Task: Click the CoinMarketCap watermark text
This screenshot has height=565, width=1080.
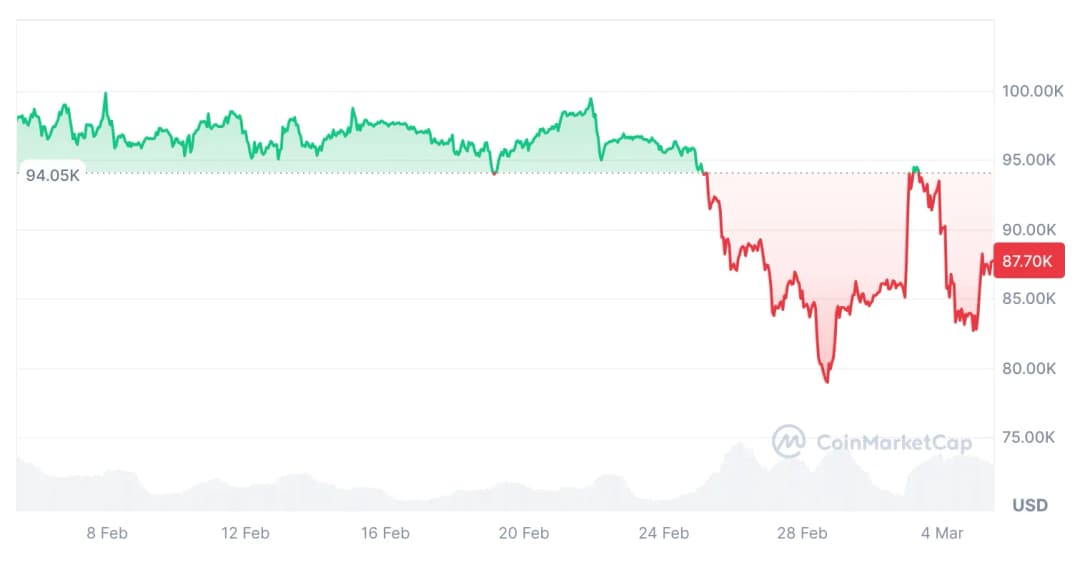Action: (893, 442)
